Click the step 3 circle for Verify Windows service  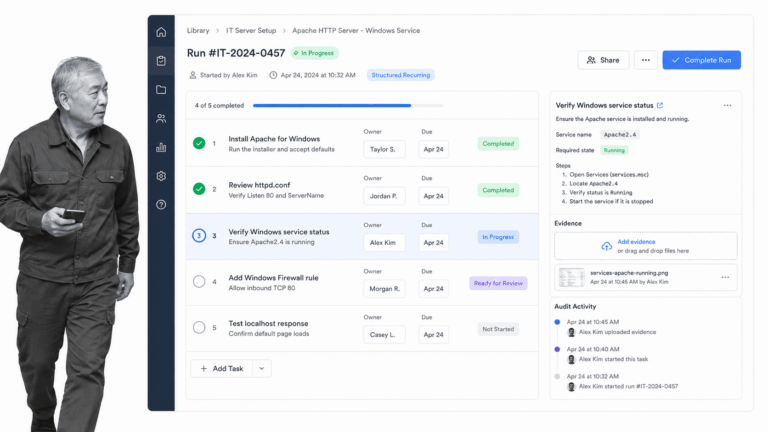click(x=199, y=236)
